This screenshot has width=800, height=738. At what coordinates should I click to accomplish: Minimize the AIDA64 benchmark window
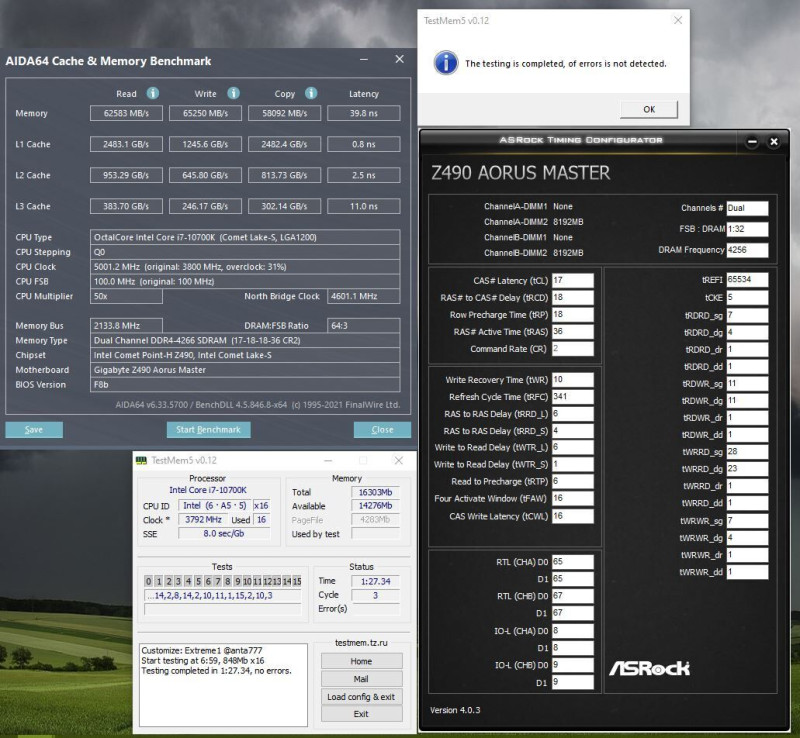pyautogui.click(x=364, y=60)
